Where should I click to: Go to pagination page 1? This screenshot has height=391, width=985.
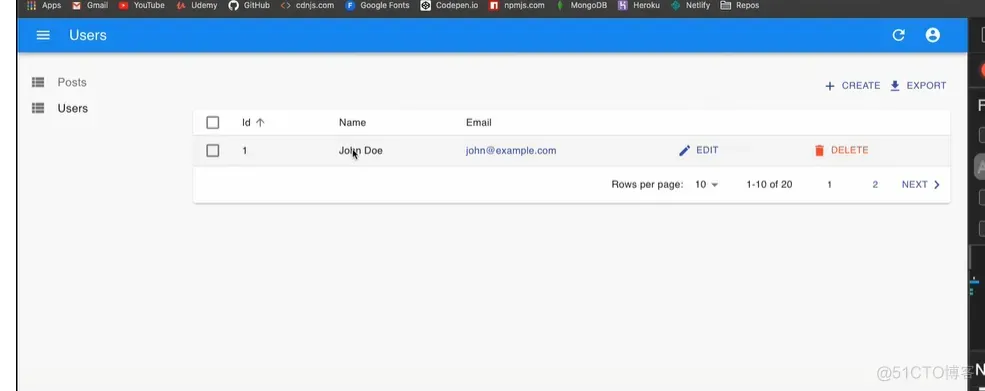click(829, 184)
